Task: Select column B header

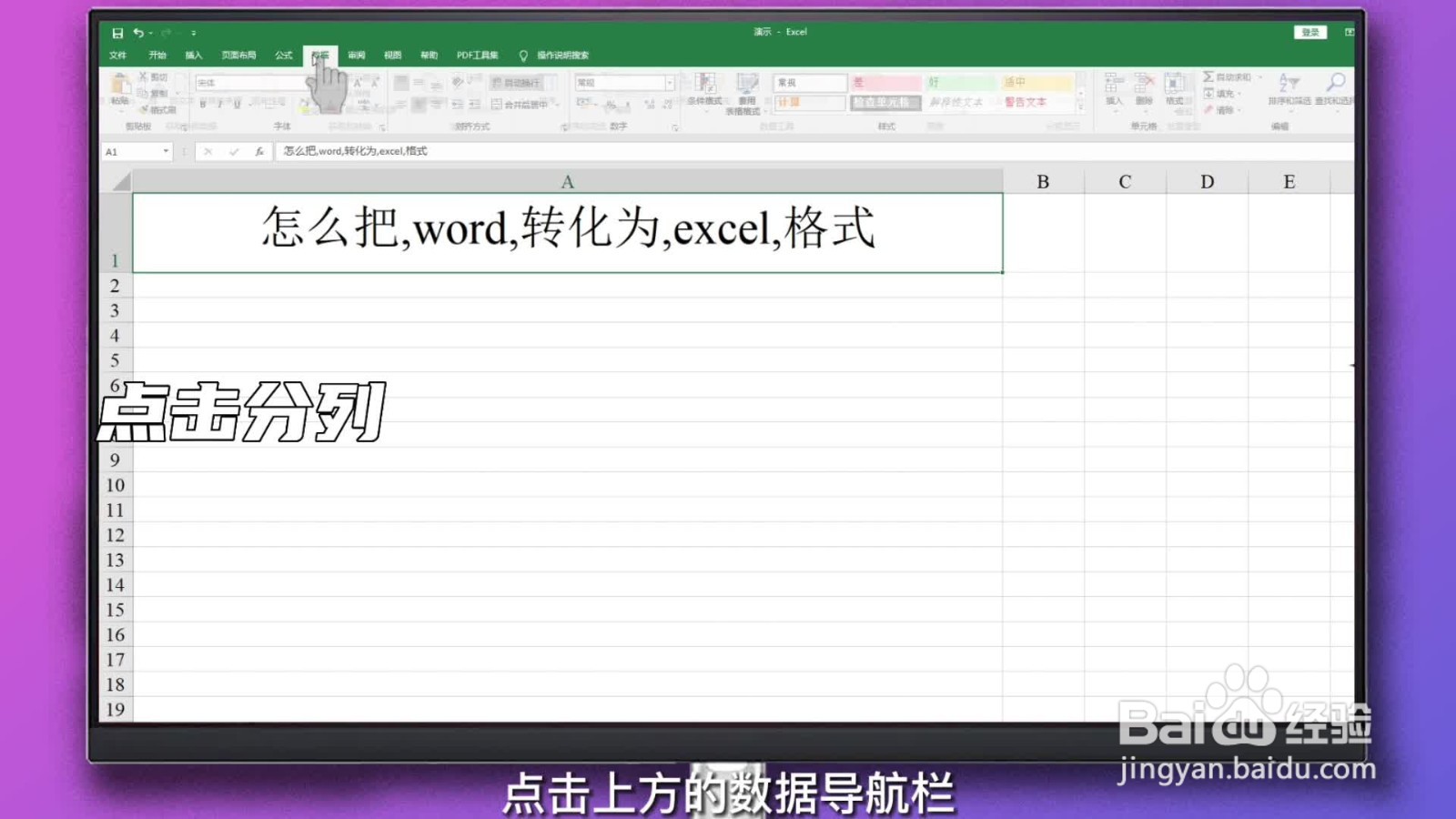Action: tap(1043, 181)
